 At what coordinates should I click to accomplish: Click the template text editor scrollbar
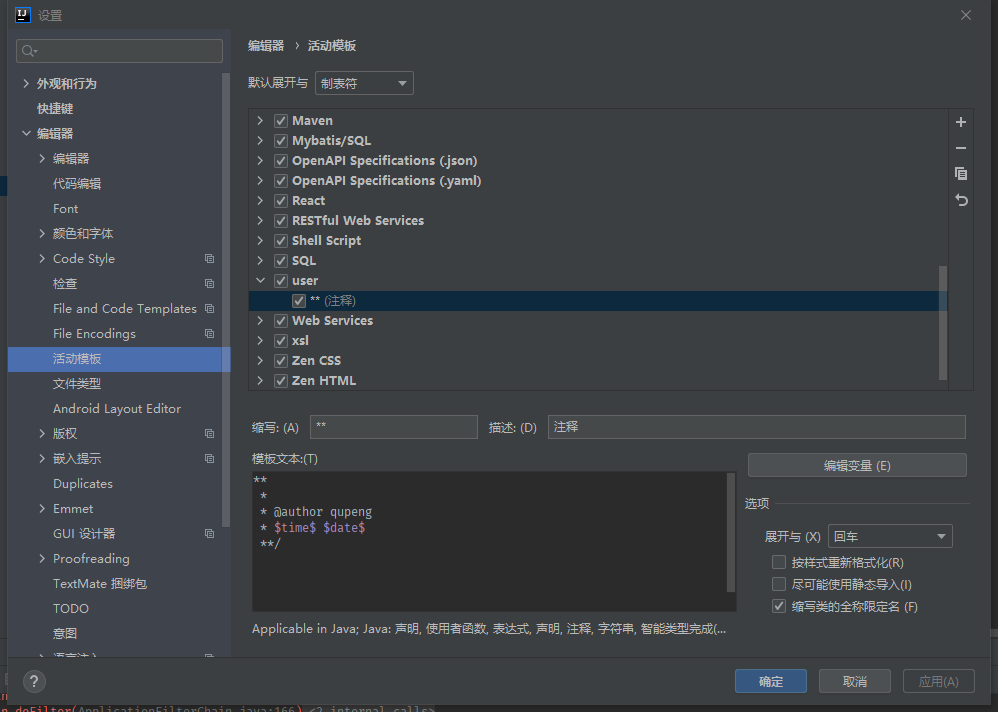[731, 533]
